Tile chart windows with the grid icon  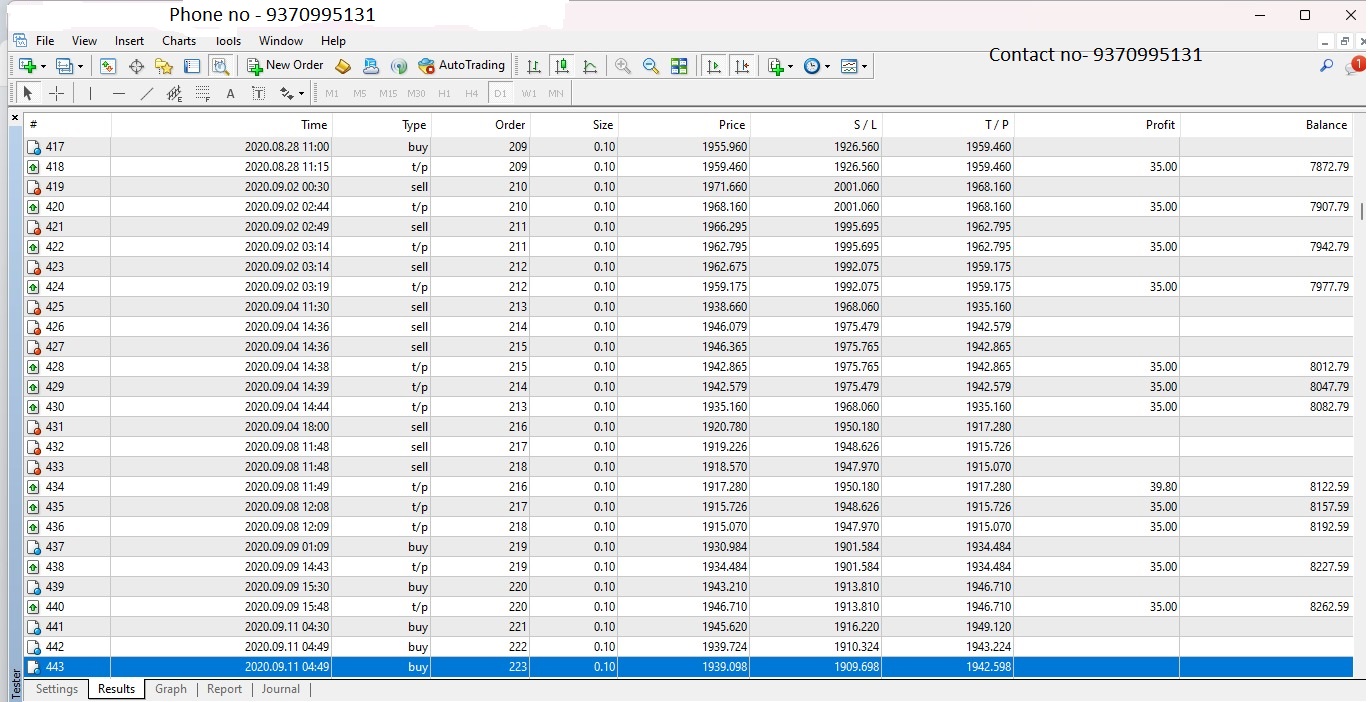(x=679, y=66)
